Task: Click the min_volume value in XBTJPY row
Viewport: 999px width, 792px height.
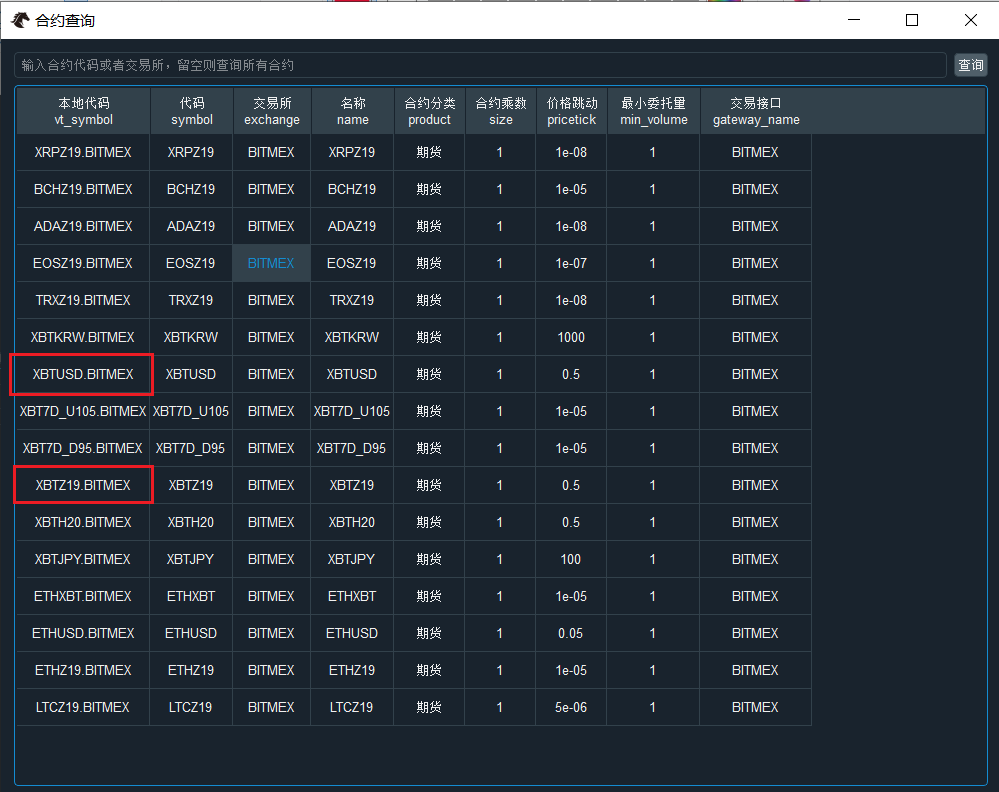Action: 653,559
